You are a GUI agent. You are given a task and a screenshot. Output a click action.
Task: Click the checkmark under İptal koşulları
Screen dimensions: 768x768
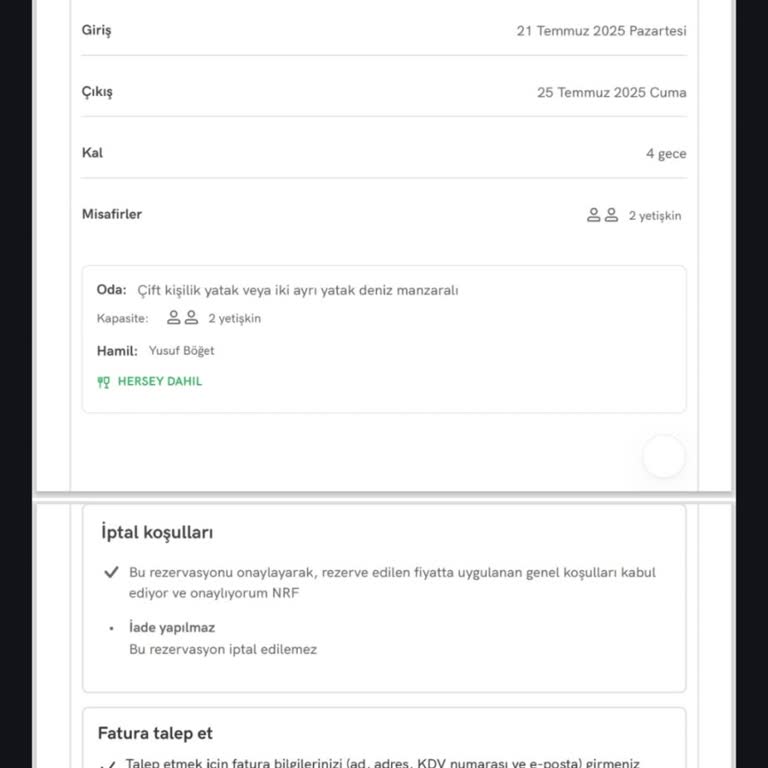(x=111, y=573)
